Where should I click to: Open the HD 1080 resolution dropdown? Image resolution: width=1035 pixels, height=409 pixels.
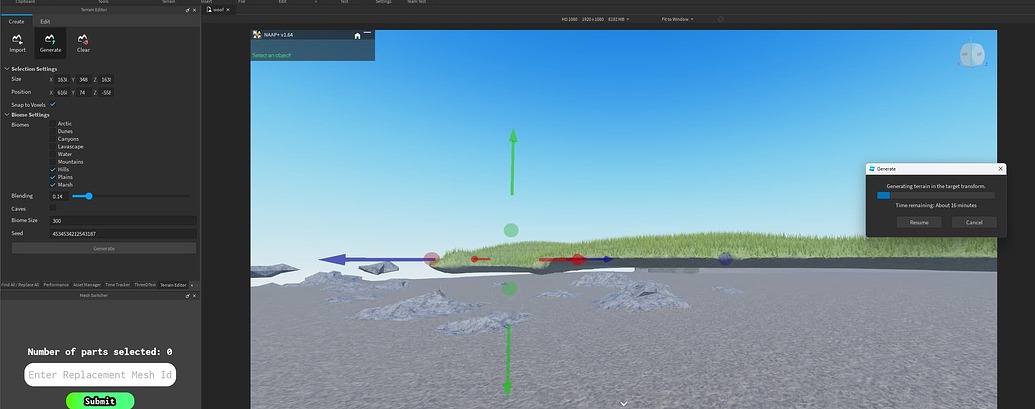[595, 19]
